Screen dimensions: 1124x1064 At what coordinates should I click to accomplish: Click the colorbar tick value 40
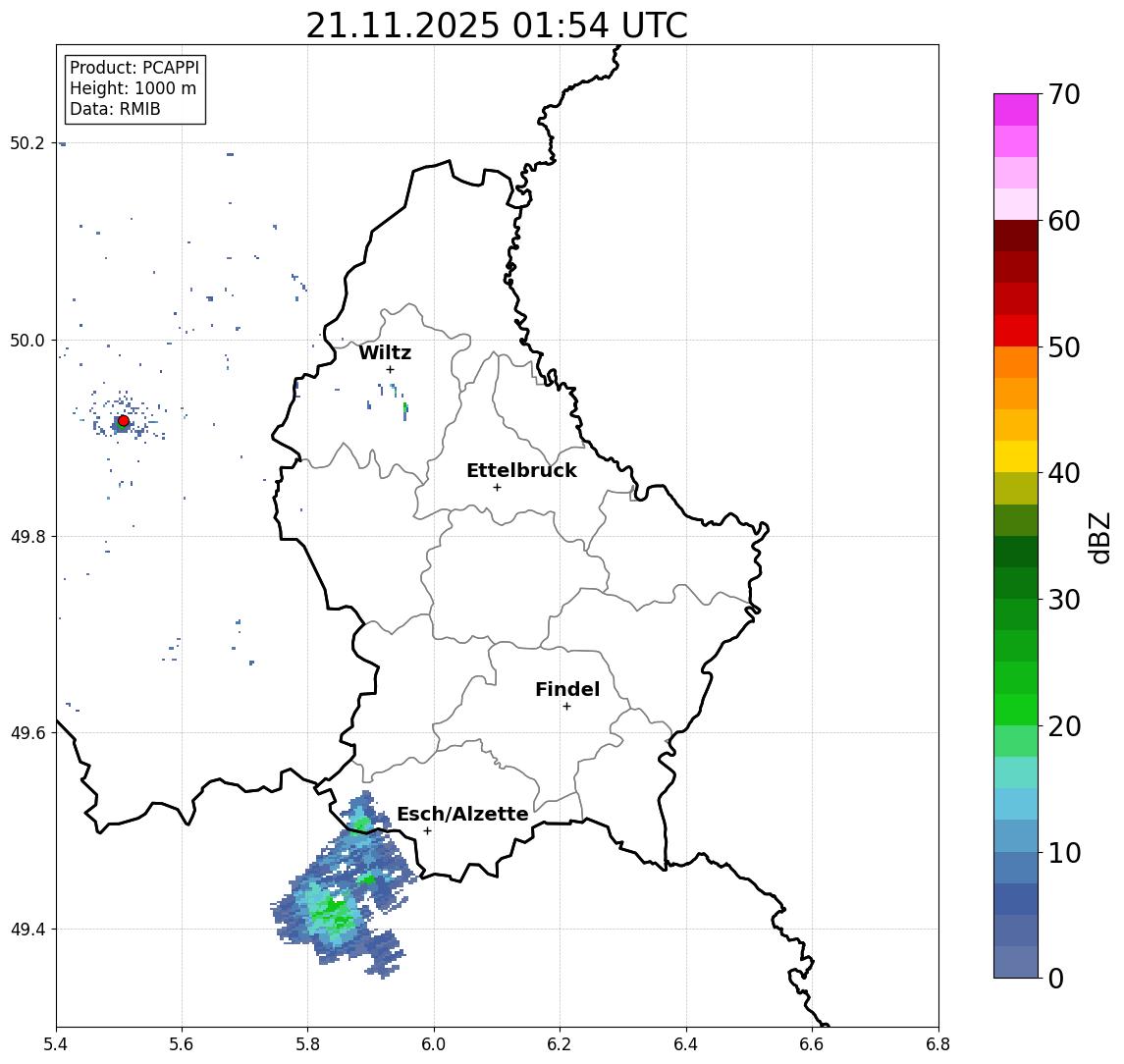click(1064, 473)
